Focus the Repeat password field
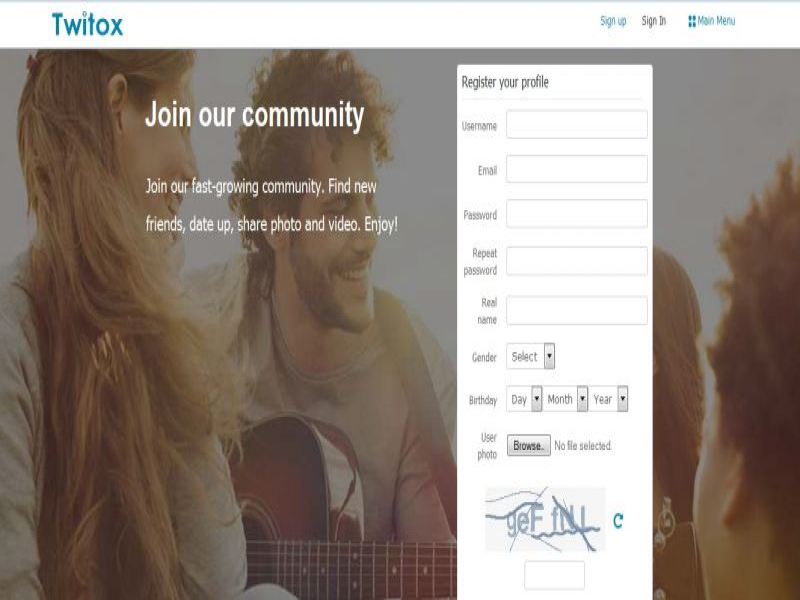Viewport: 800px width, 600px height. point(577,261)
